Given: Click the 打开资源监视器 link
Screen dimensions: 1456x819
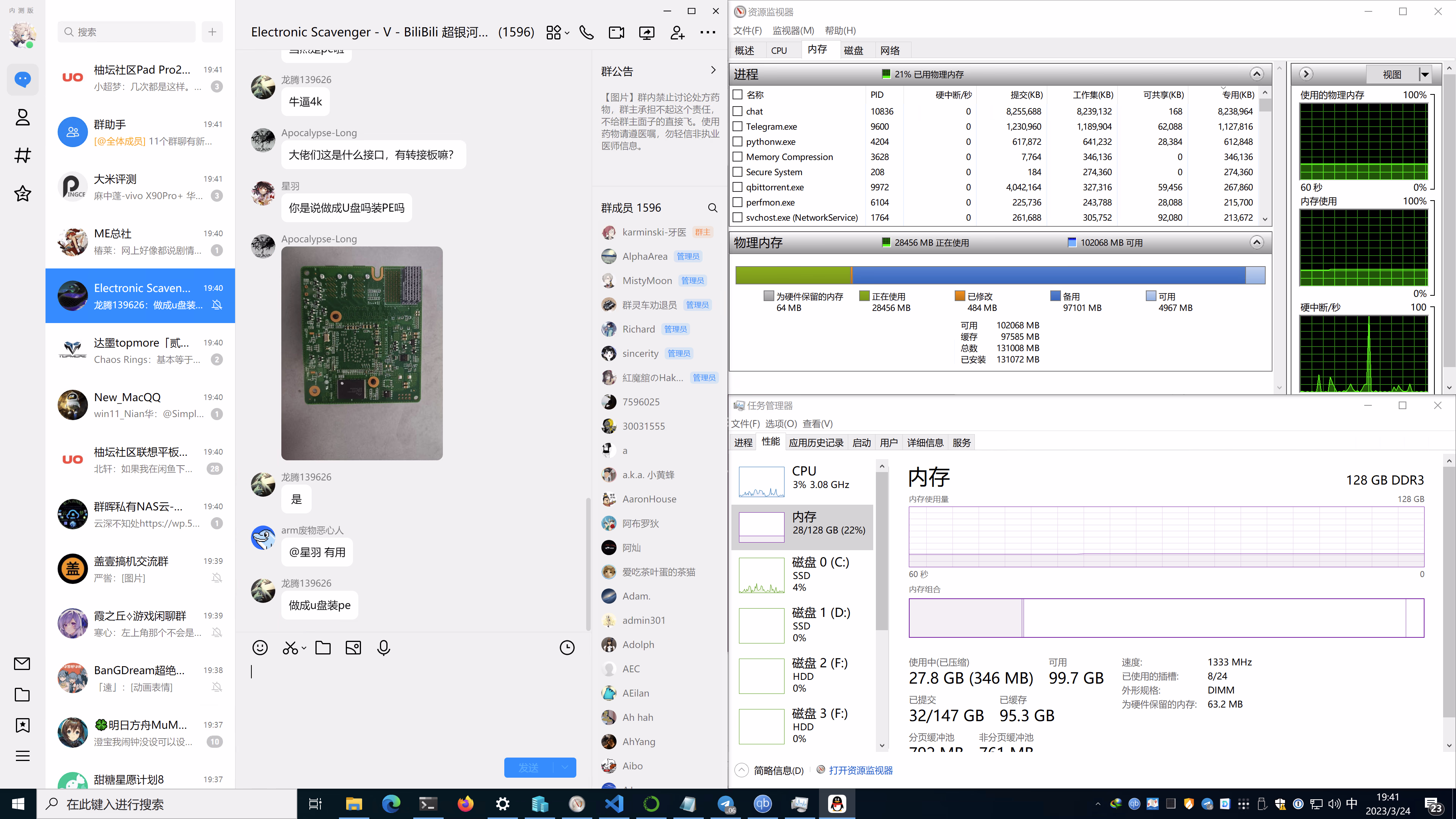Looking at the screenshot, I should 860,770.
